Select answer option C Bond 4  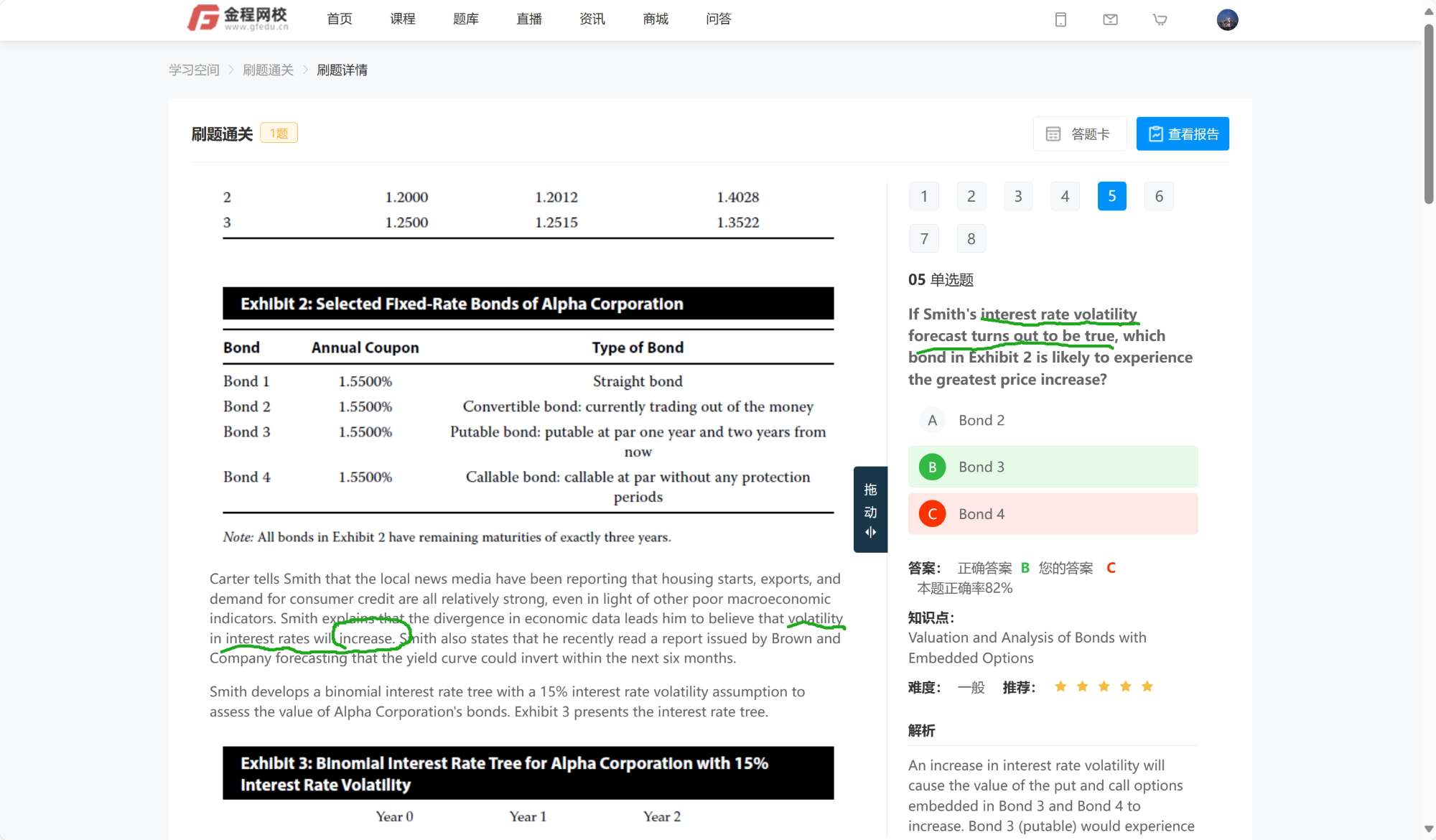[x=1053, y=514]
